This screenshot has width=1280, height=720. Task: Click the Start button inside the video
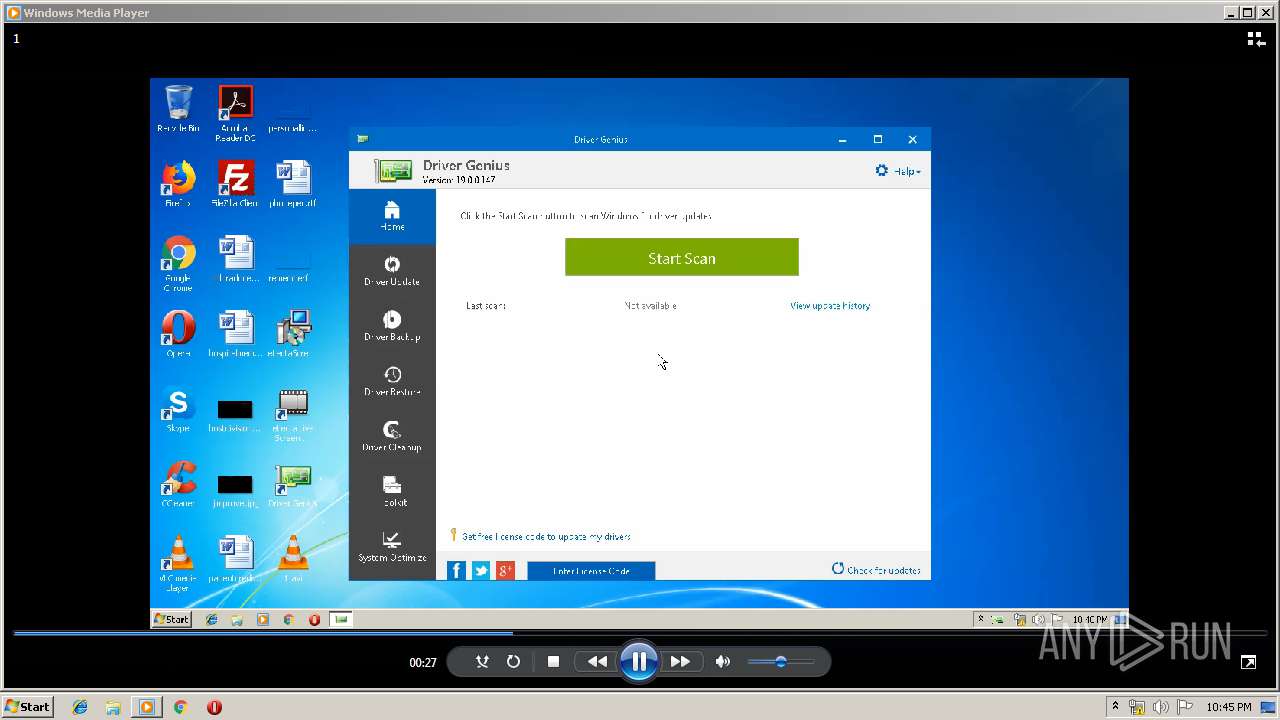[172, 619]
